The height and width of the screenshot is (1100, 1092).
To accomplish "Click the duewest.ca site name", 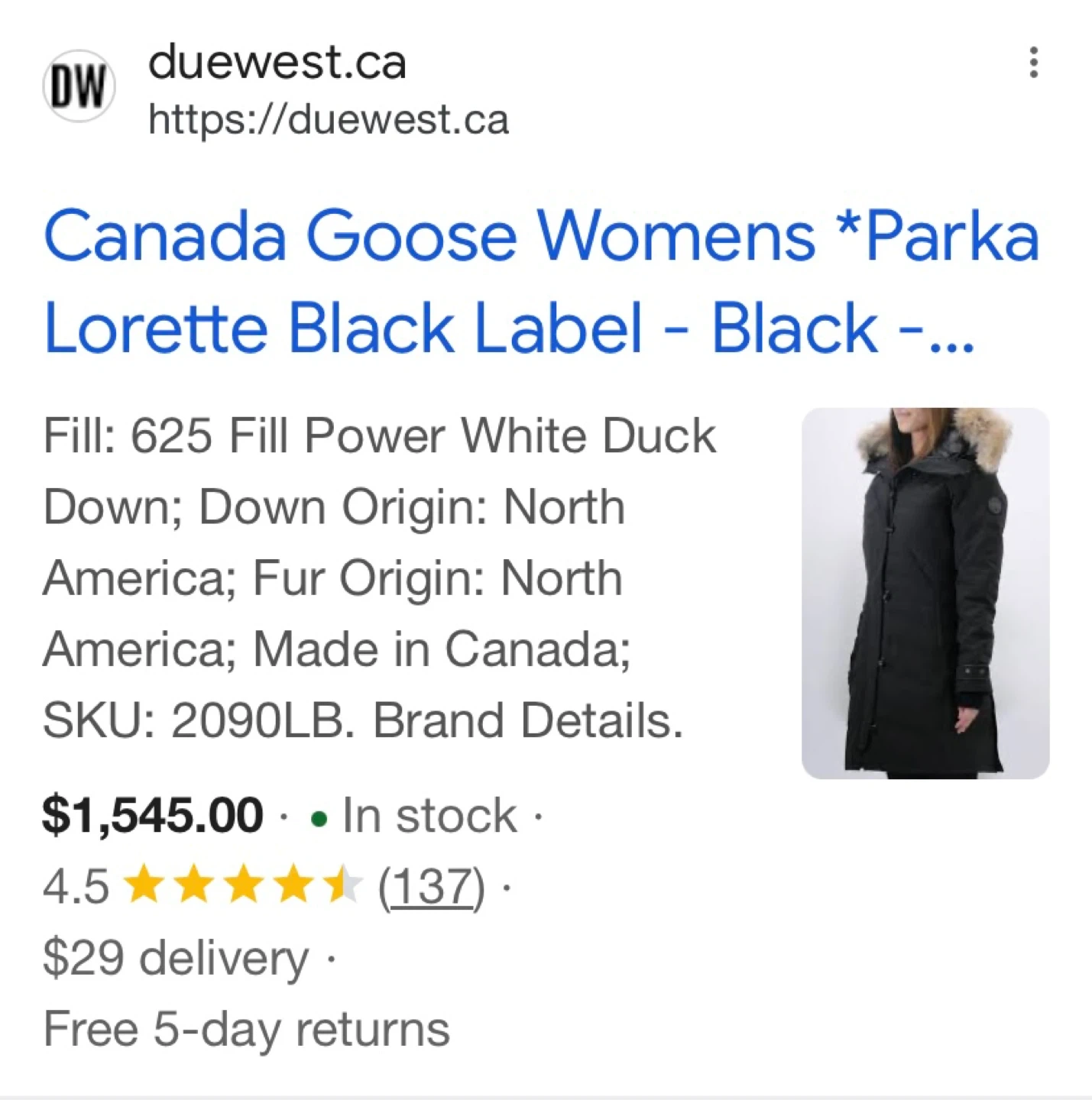I will (x=277, y=62).
